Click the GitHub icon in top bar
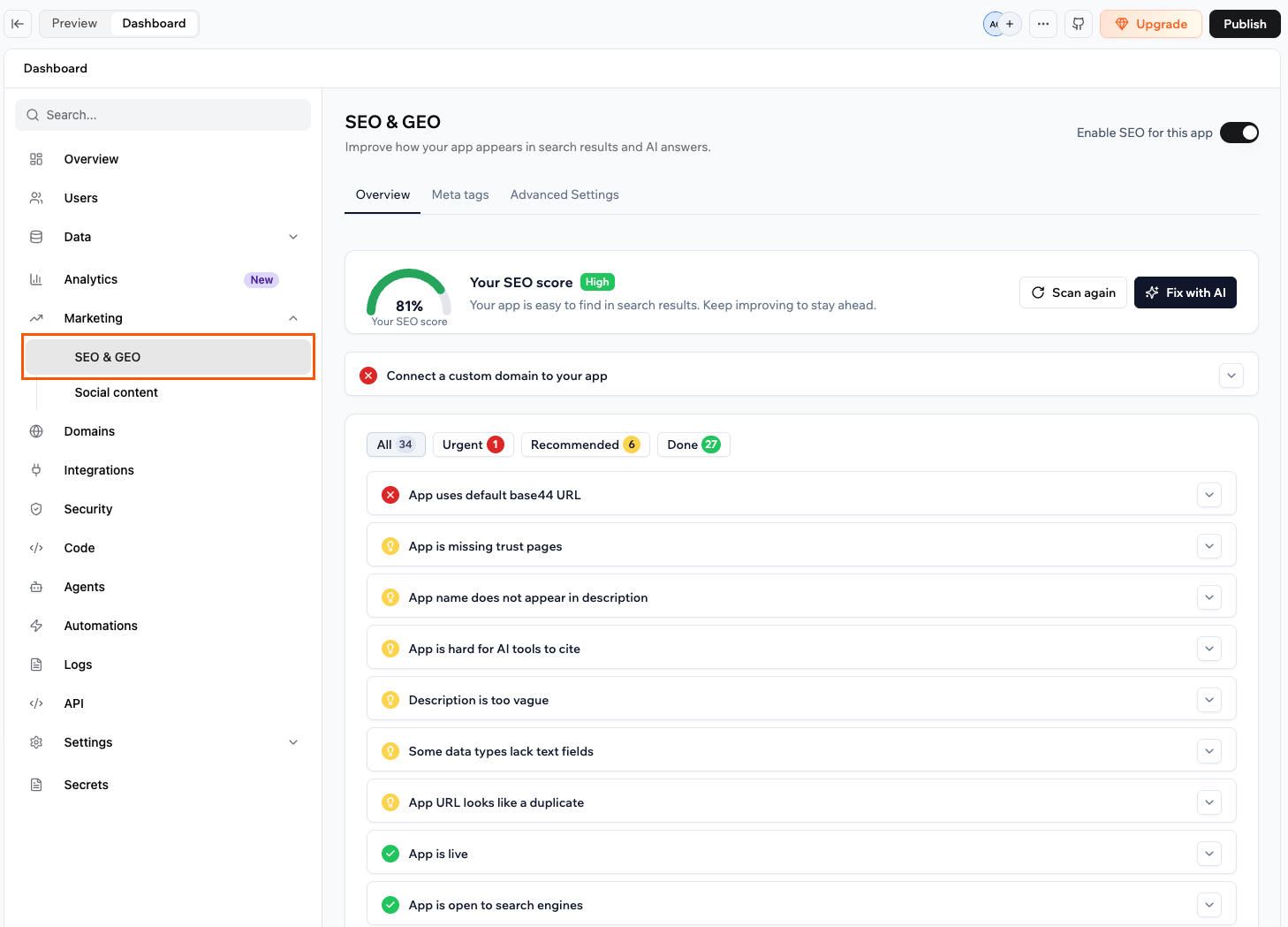This screenshot has height=927, width=1288. coord(1079,24)
